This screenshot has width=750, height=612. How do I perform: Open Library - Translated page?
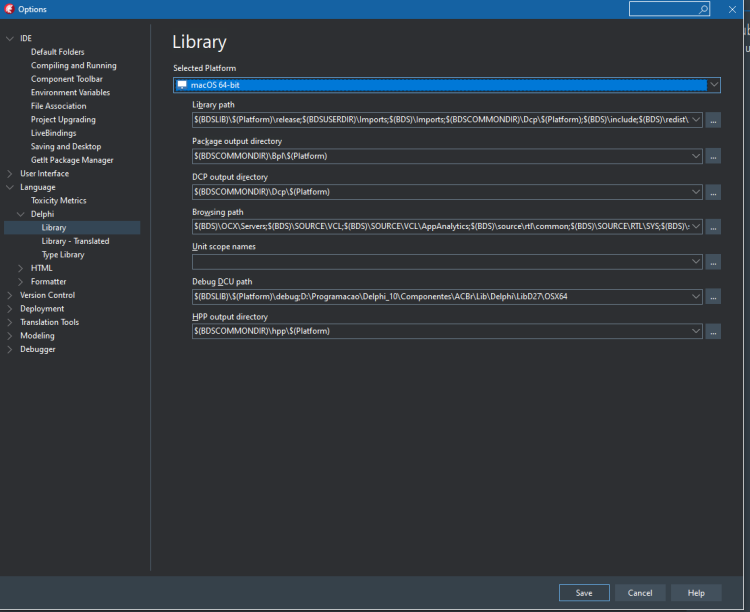click(75, 241)
